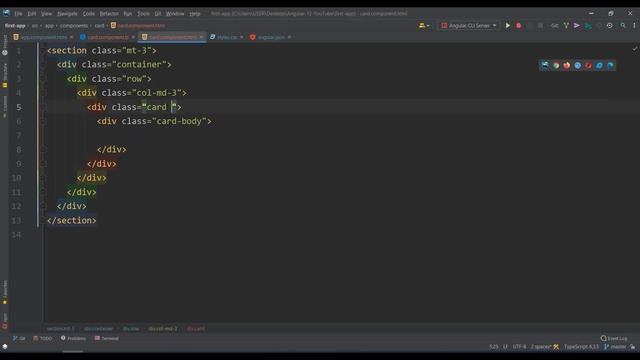Click the 2 spaces indent status entry
The height and width of the screenshot is (360, 640).
[x=541, y=347]
